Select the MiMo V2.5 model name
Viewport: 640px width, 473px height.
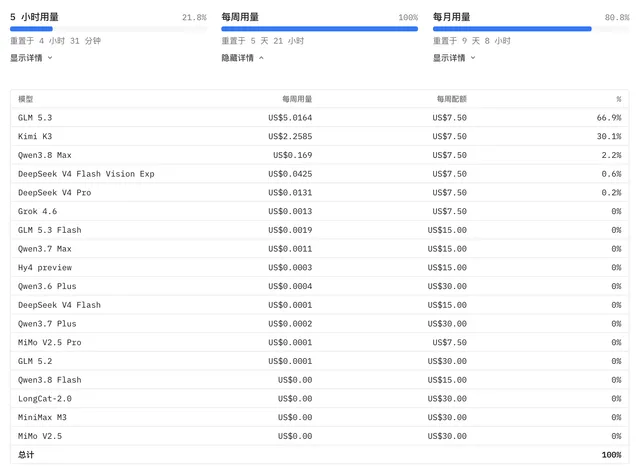pyautogui.click(x=40, y=436)
